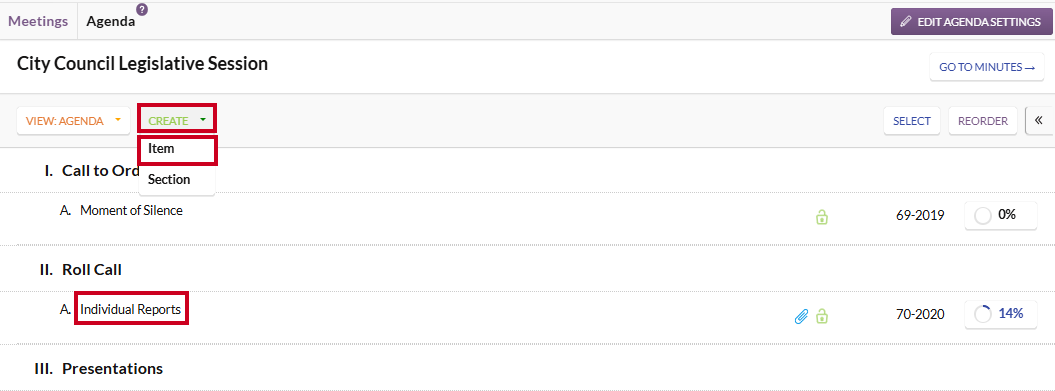Viewport: 1055px width, 391px height.
Task: Open the Individual Reports agenda item
Action: (131, 310)
